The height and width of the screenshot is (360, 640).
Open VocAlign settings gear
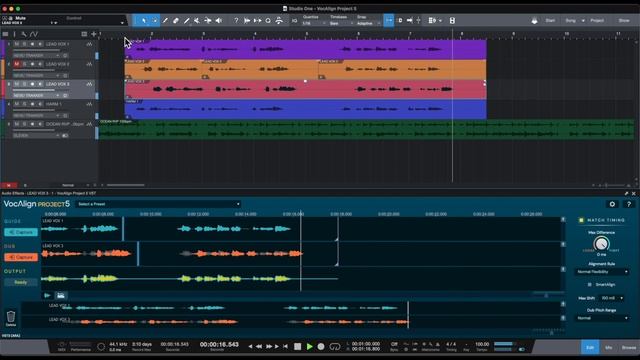(612, 204)
